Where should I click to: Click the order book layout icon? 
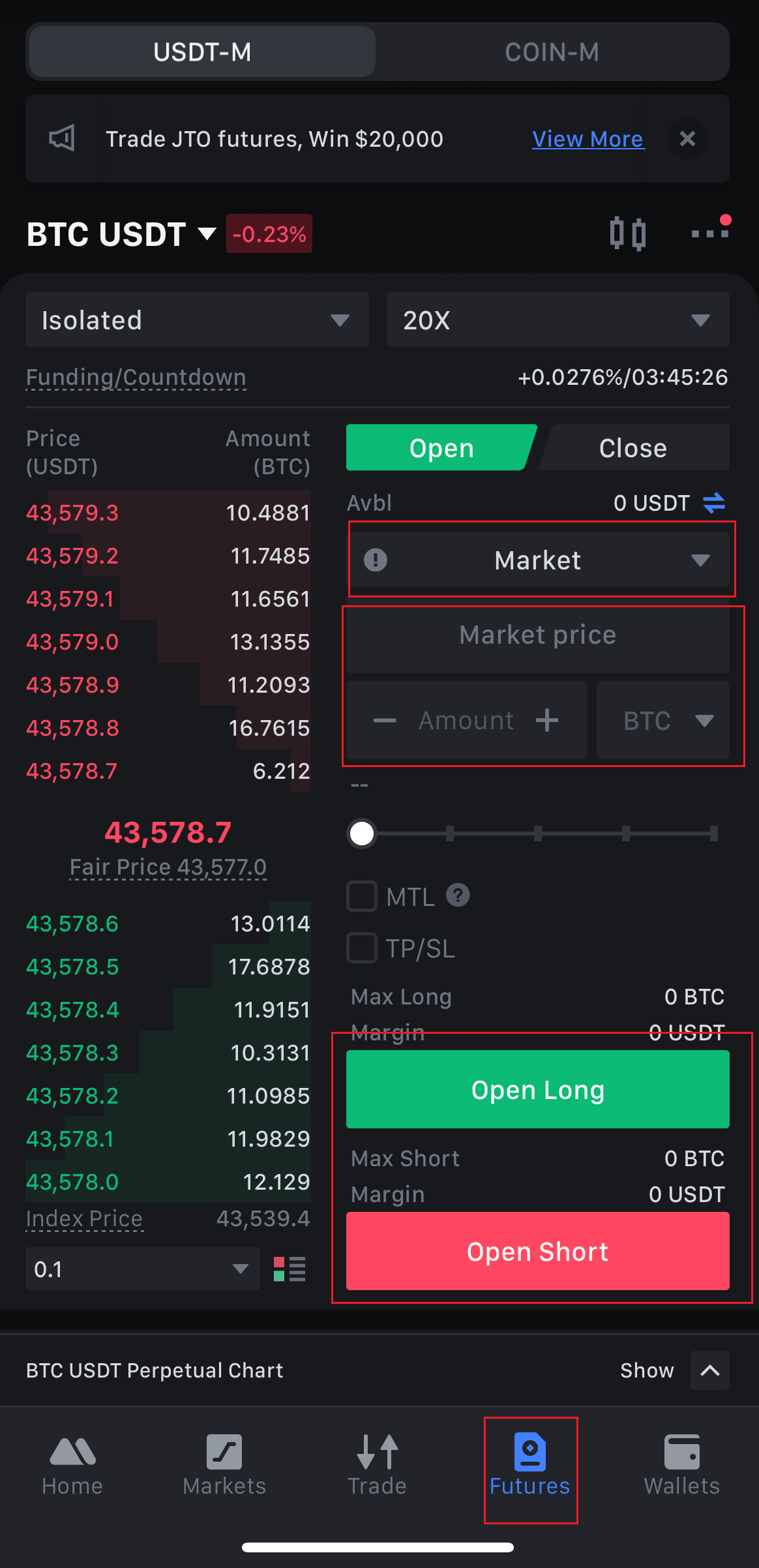tap(290, 1269)
